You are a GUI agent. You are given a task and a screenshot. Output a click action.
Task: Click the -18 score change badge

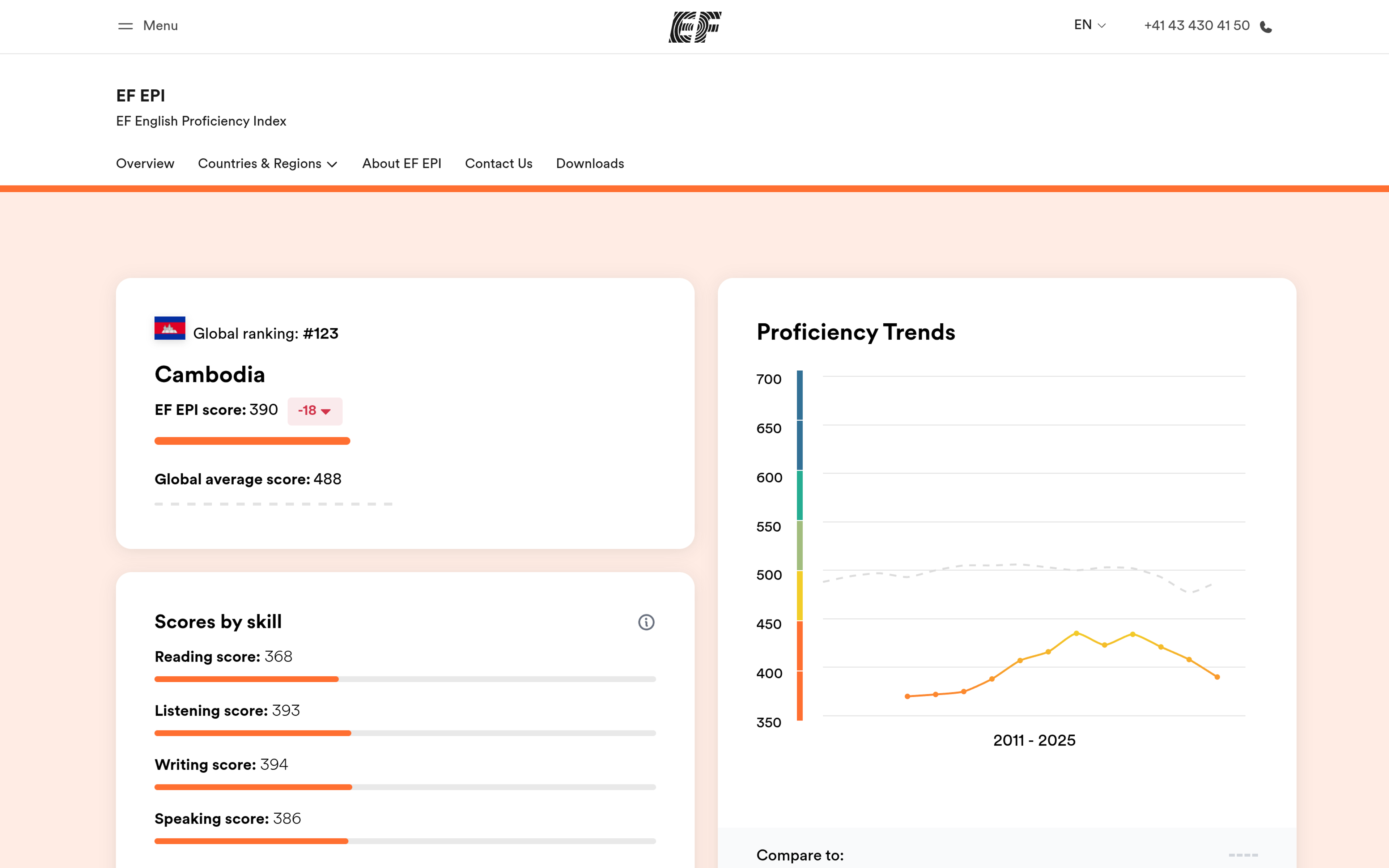[315, 411]
